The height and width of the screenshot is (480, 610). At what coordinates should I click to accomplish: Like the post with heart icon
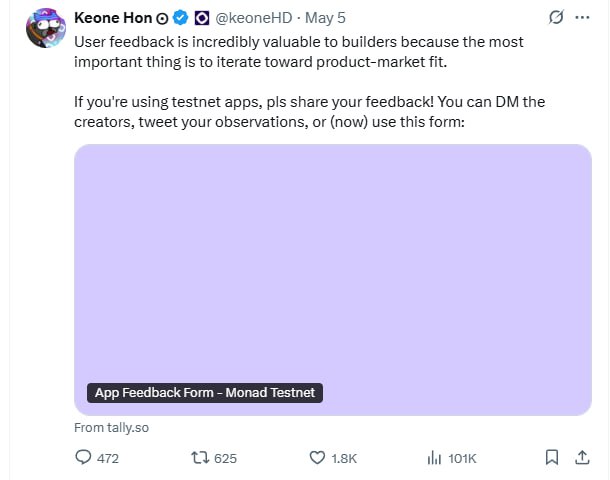pos(317,457)
